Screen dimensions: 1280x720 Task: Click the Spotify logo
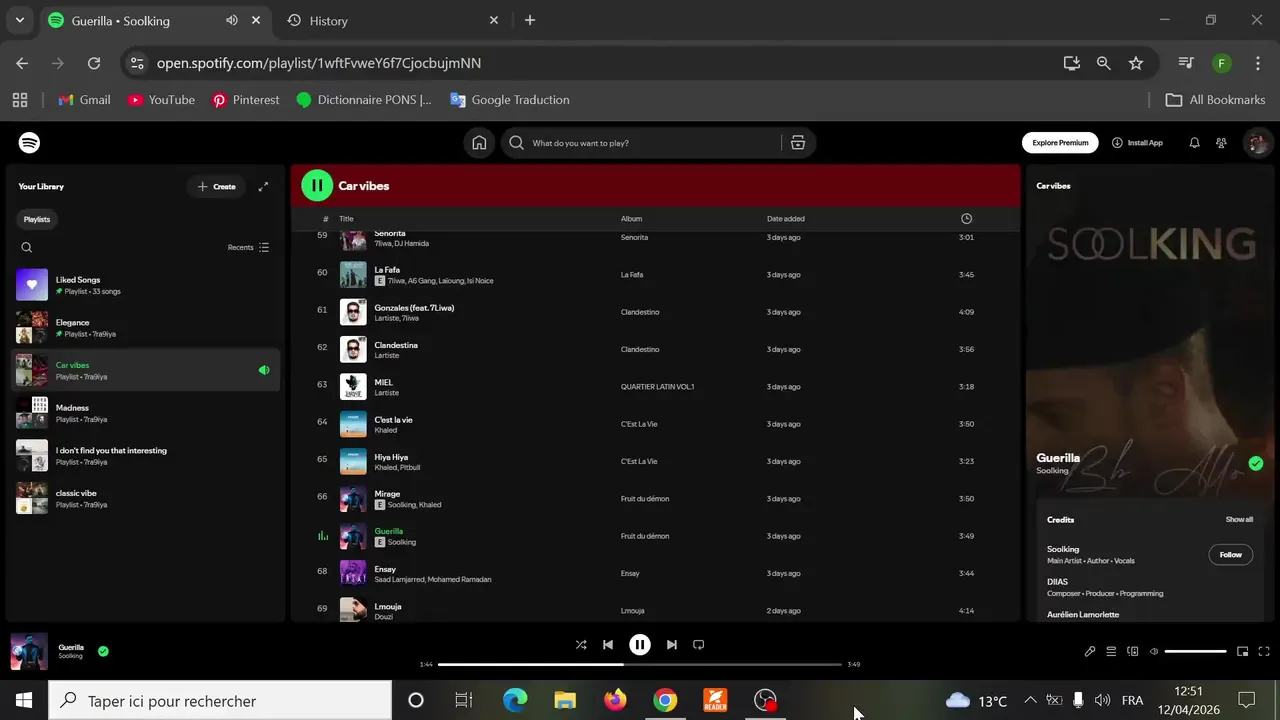coord(30,143)
